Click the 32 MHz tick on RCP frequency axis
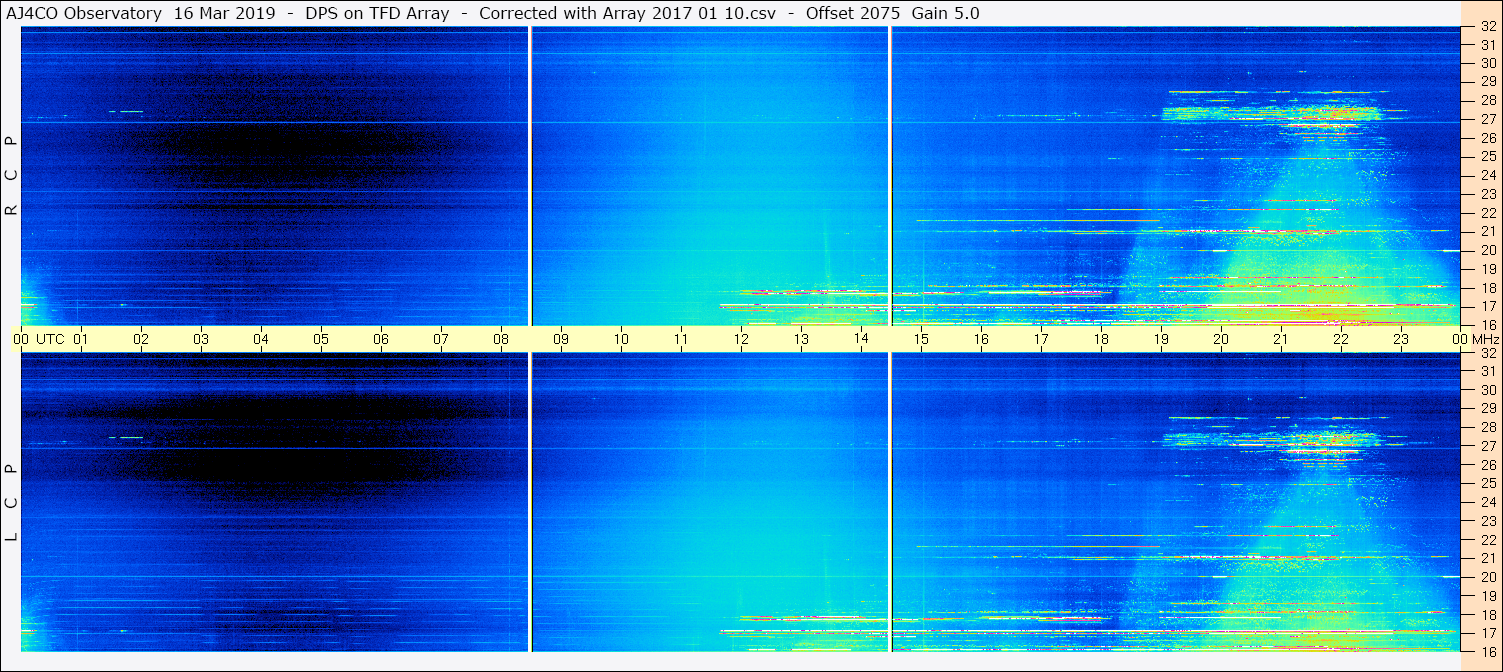This screenshot has height=672, width=1503. (1488, 27)
